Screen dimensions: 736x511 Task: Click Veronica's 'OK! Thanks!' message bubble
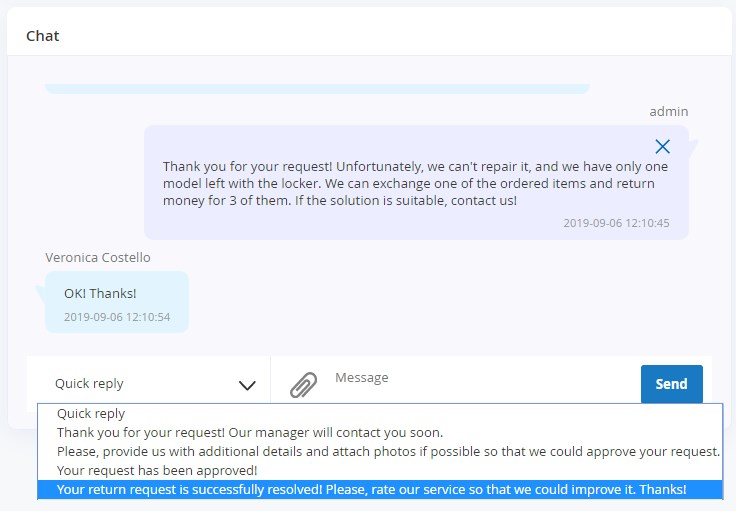117,302
